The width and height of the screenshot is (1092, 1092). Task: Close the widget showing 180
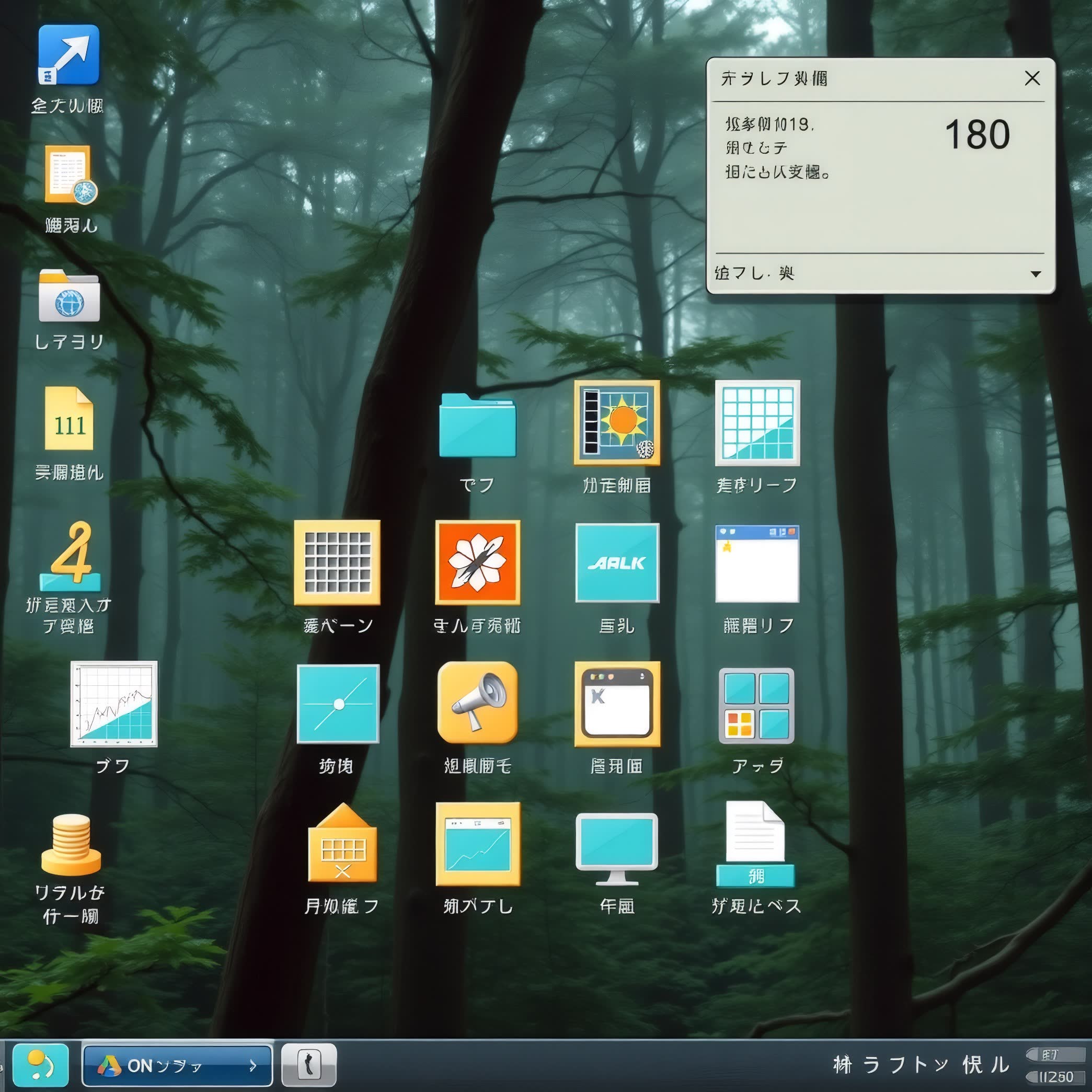click(x=1032, y=78)
